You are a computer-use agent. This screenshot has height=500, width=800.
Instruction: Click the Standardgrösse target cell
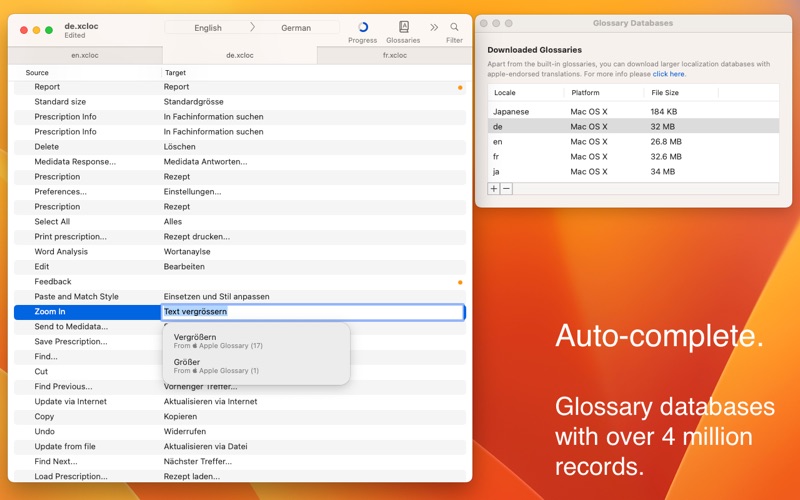click(x=193, y=102)
